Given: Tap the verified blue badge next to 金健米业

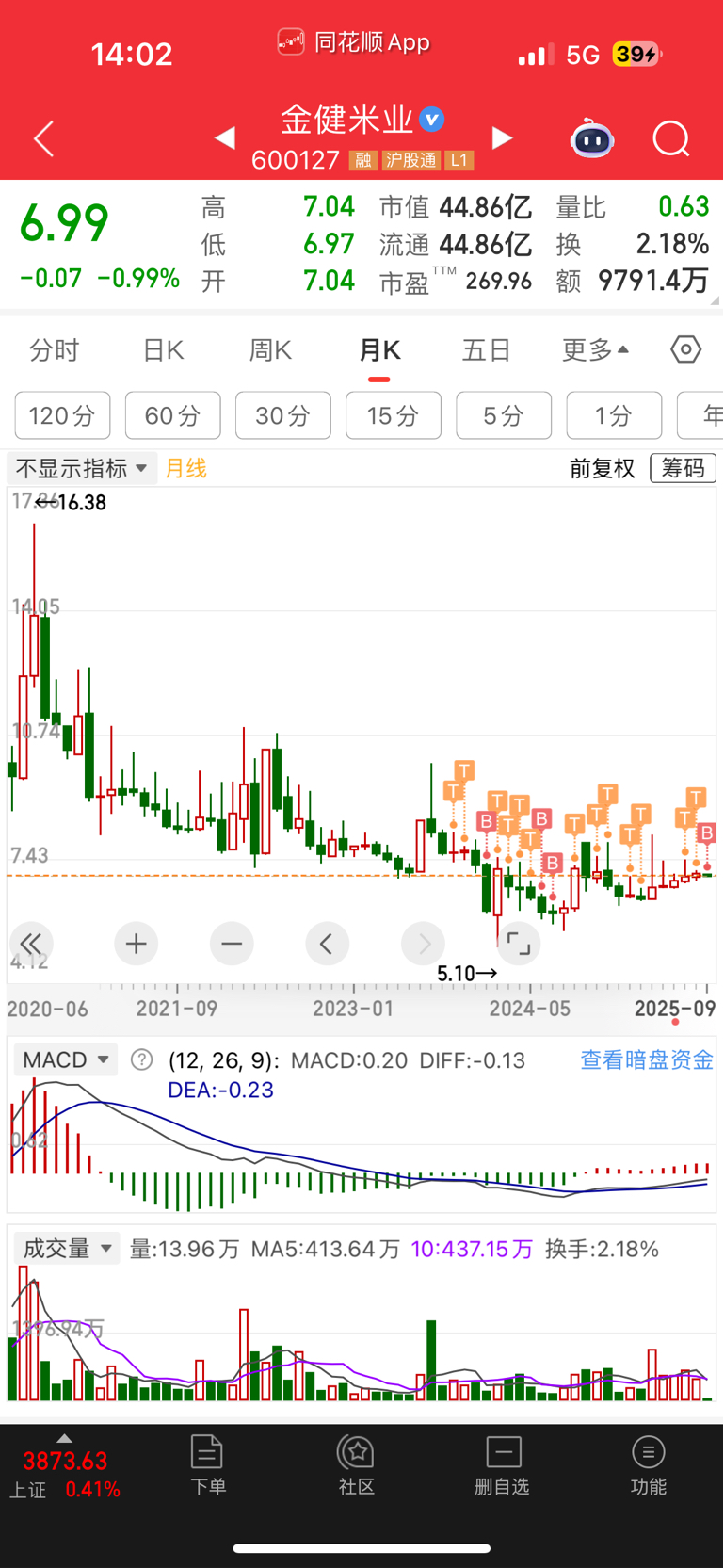Looking at the screenshot, I should click(432, 120).
